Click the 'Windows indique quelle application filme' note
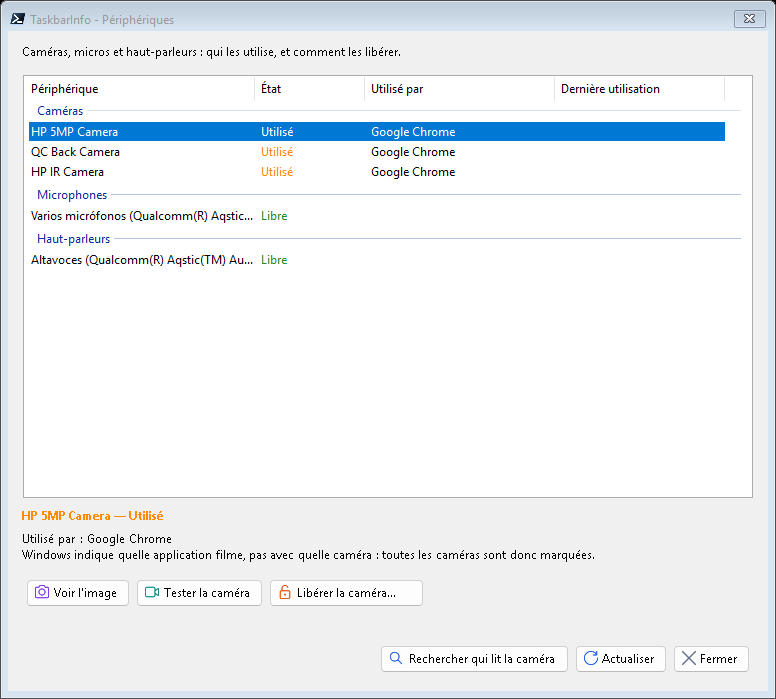 [x=308, y=555]
